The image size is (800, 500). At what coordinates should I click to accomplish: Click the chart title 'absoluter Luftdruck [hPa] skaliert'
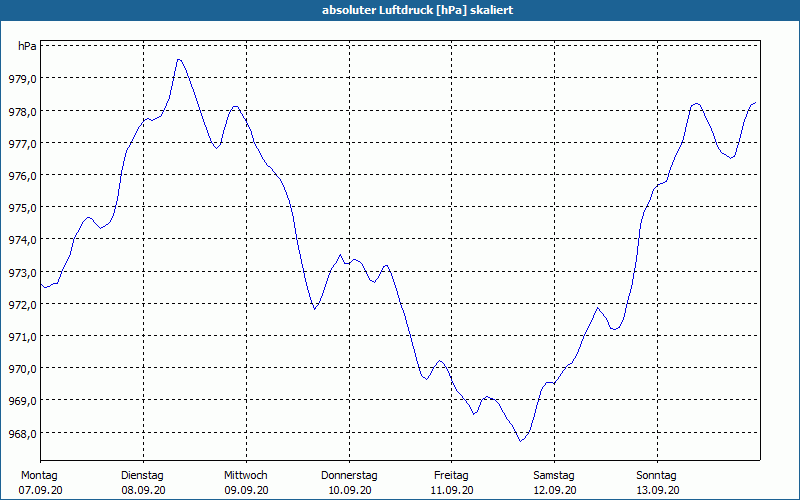coord(417,10)
